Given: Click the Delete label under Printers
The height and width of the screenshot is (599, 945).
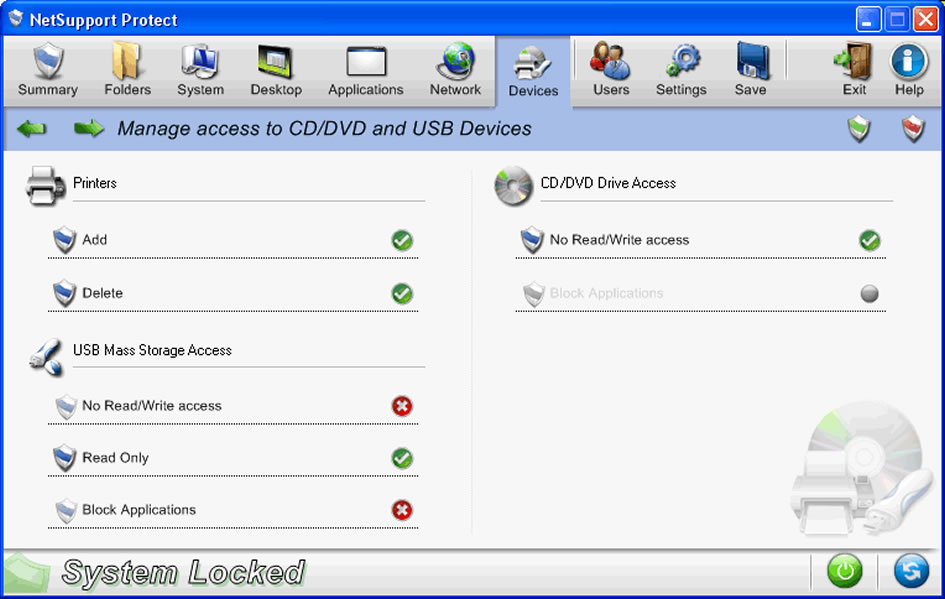Looking at the screenshot, I should click(102, 293).
